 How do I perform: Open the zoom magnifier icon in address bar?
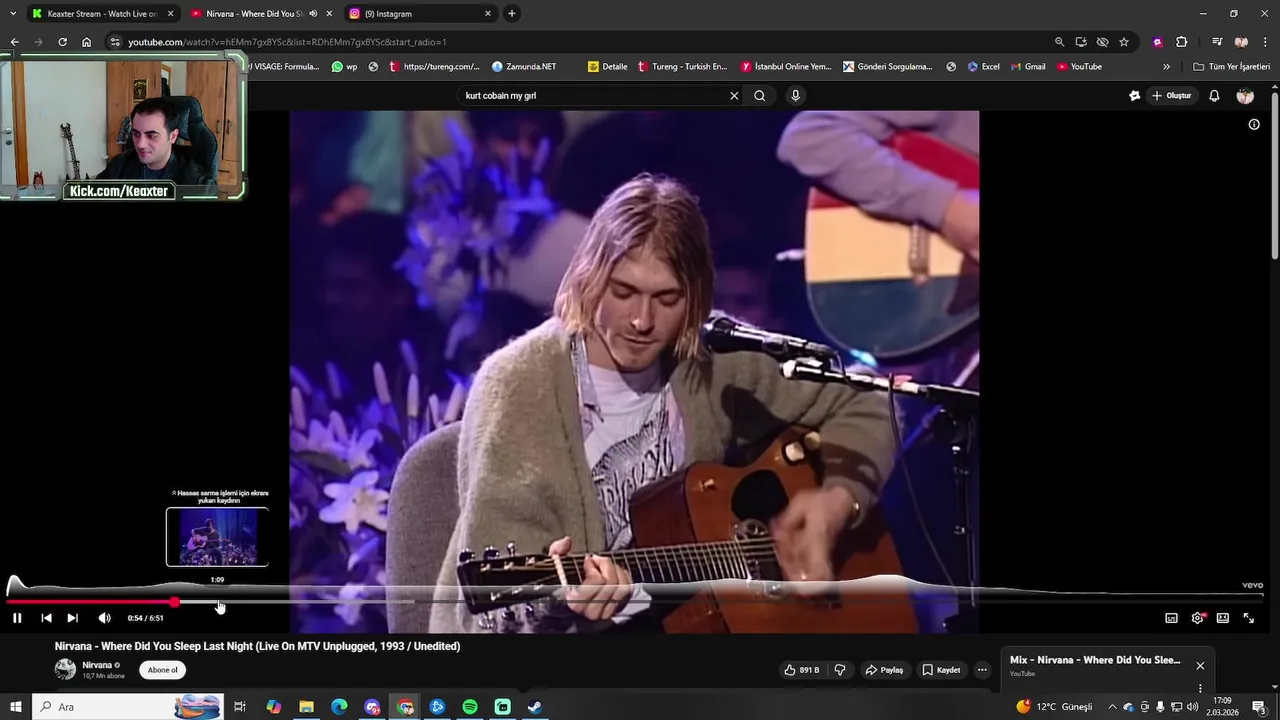[x=1059, y=42]
